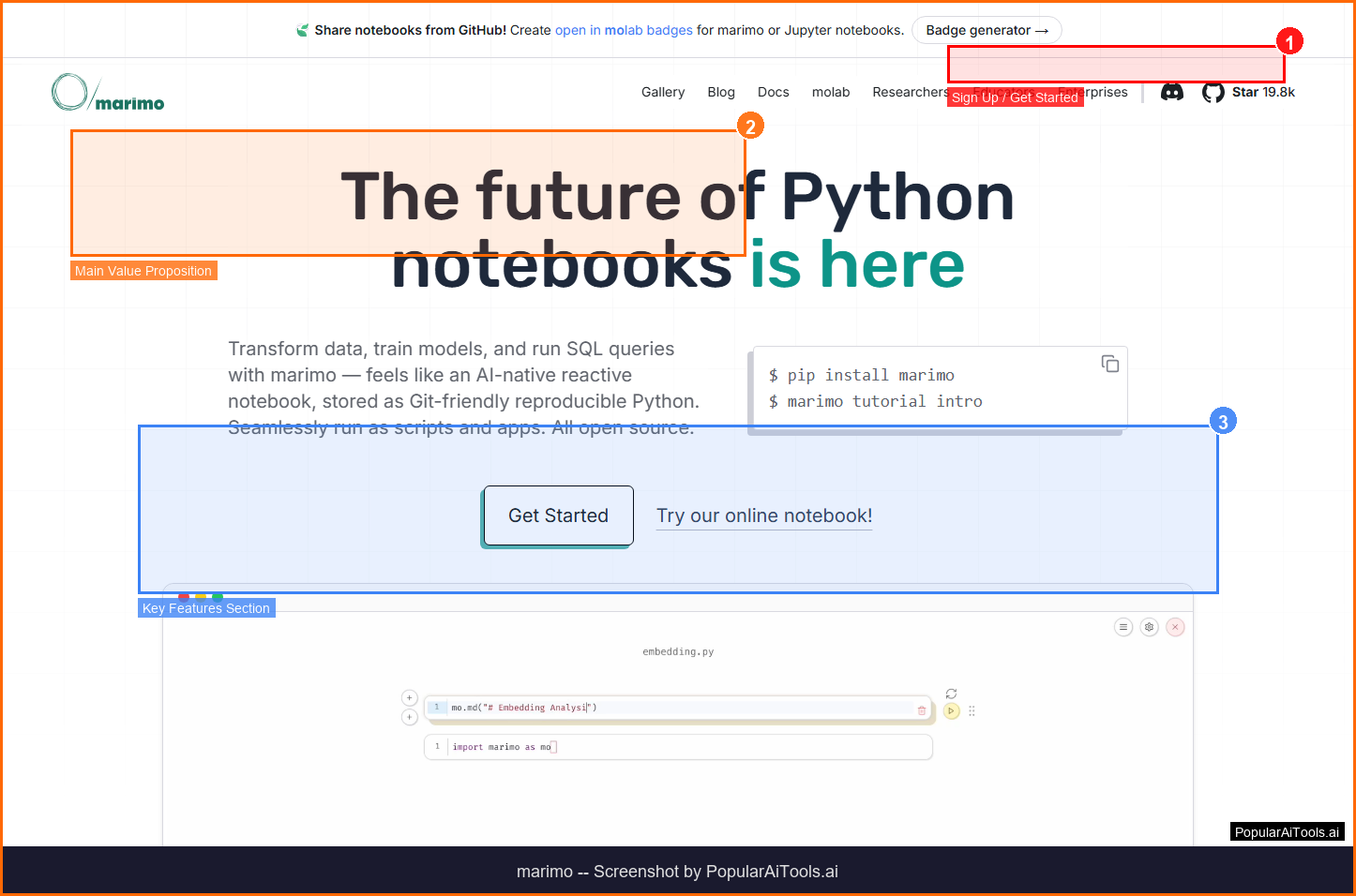Viewport: 1356px width, 896px height.
Task: Close the notebook with red X button
Action: tap(1175, 627)
